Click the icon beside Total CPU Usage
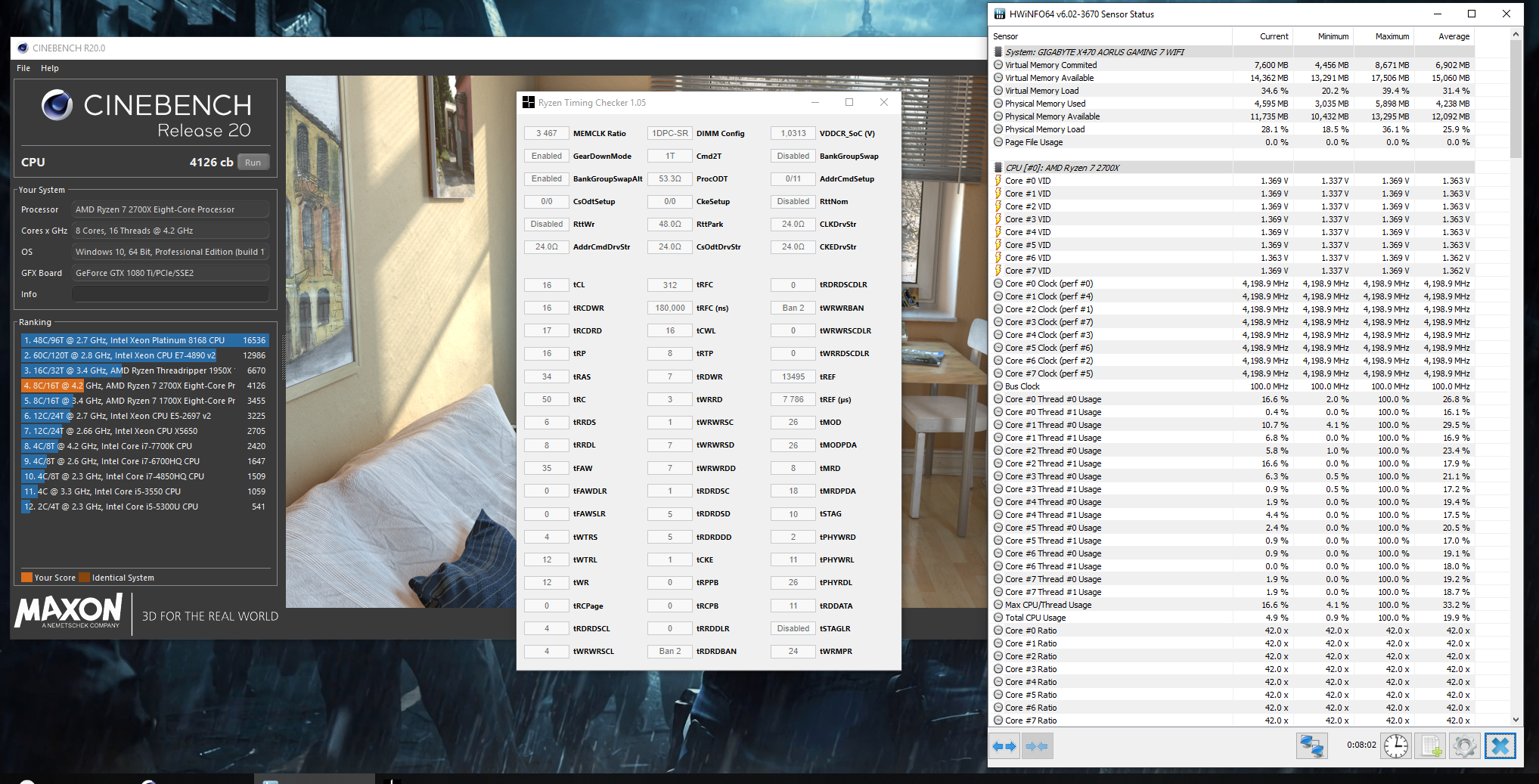This screenshot has height=784, width=1539. (x=998, y=618)
